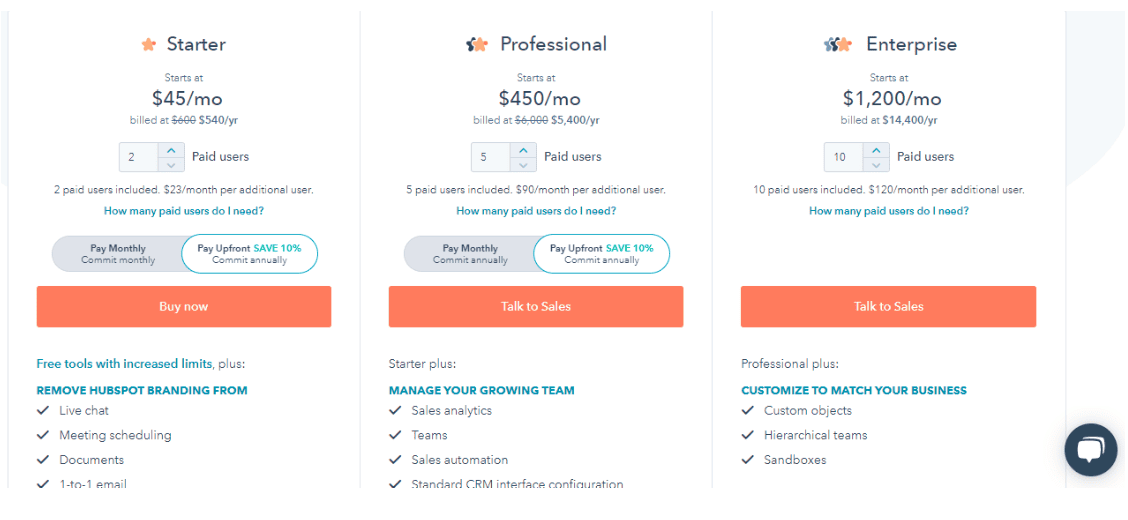Click the Enterprise plan star icon
The height and width of the screenshot is (520, 1128).
pos(837,45)
